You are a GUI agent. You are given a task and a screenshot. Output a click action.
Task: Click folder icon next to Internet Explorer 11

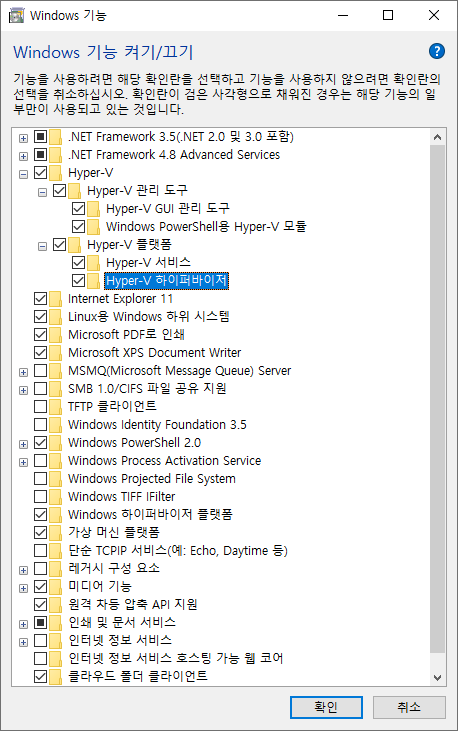(56, 298)
